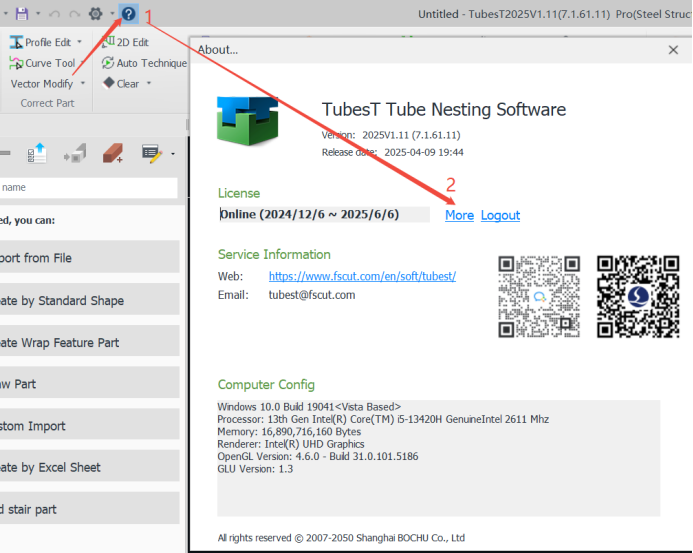Click the Memory bytes line

click(x=289, y=431)
